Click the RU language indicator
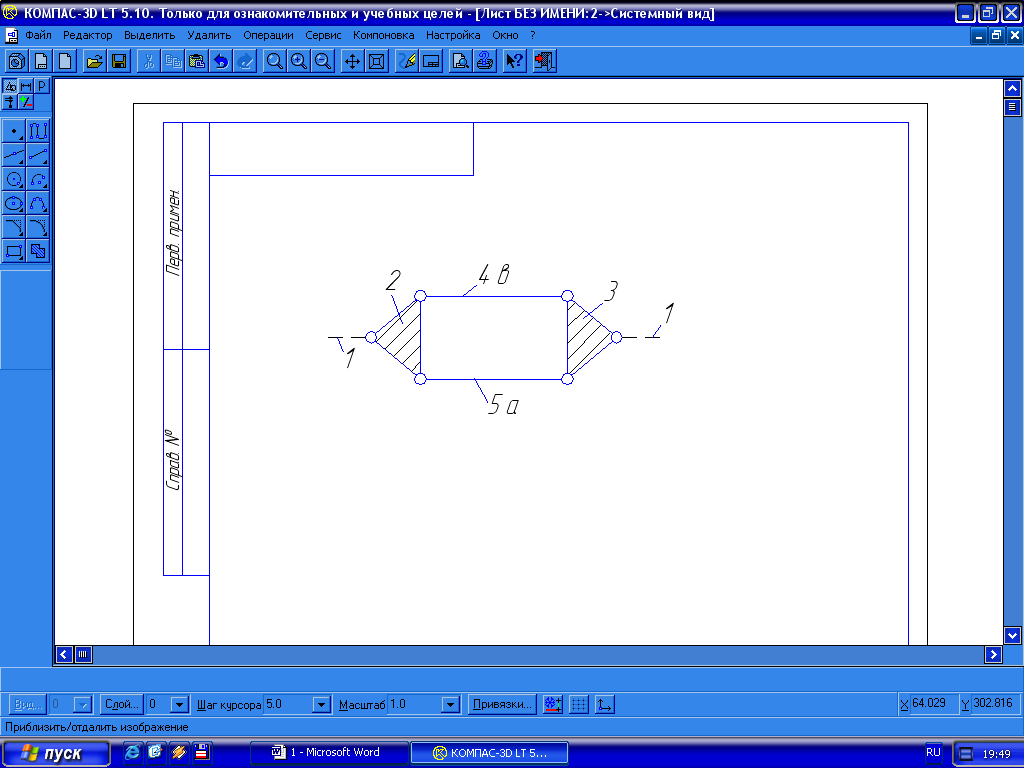 click(x=933, y=752)
